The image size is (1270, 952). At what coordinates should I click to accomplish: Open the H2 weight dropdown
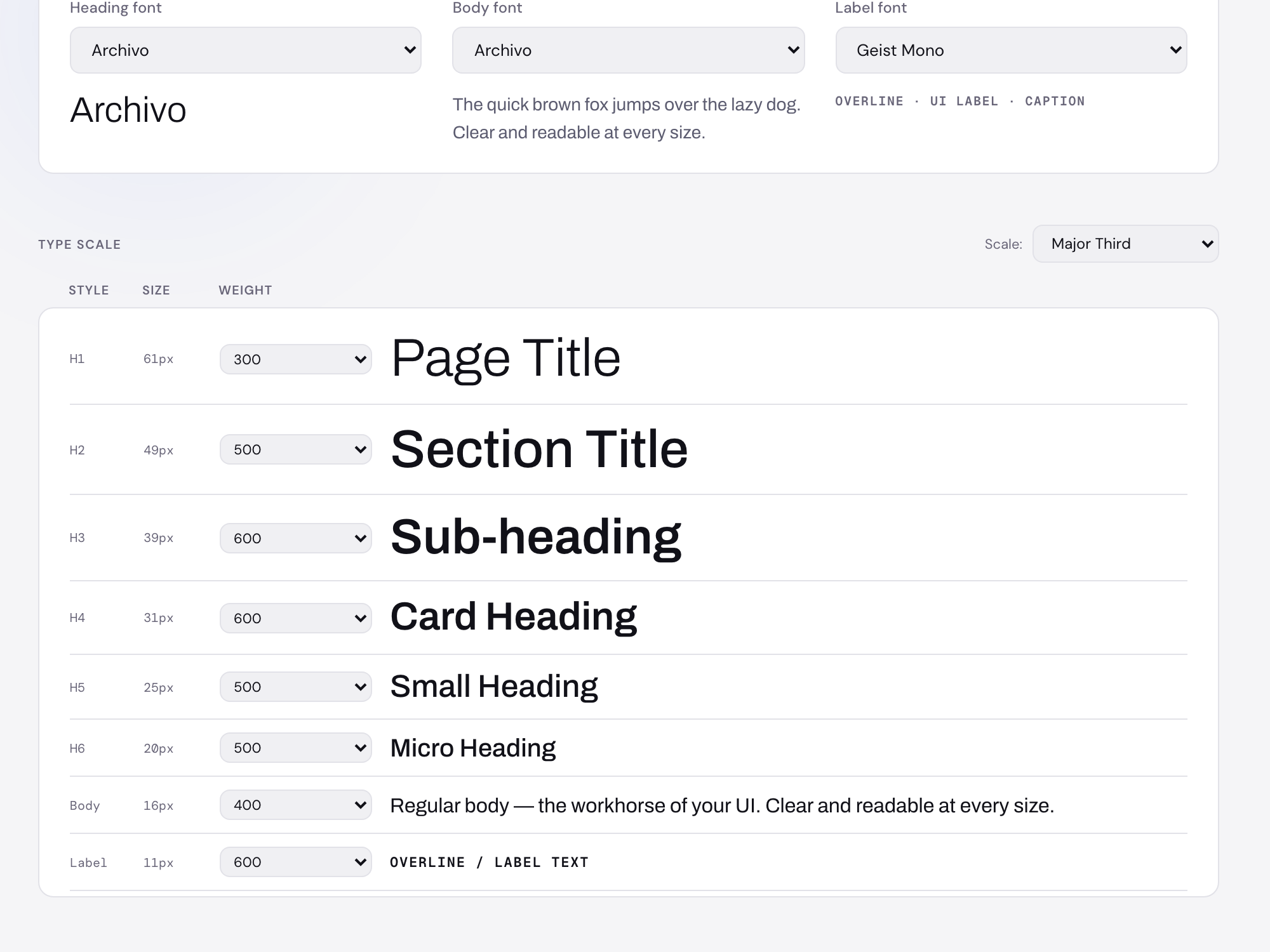coord(296,449)
